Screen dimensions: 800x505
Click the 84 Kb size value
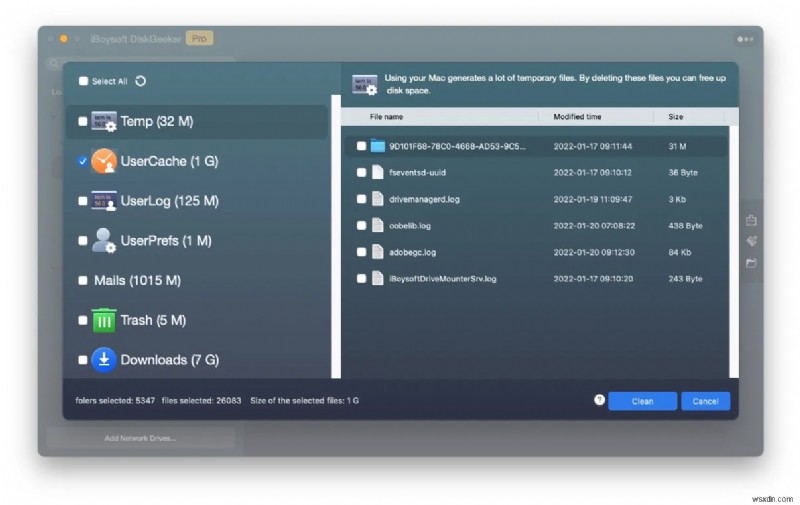680,252
